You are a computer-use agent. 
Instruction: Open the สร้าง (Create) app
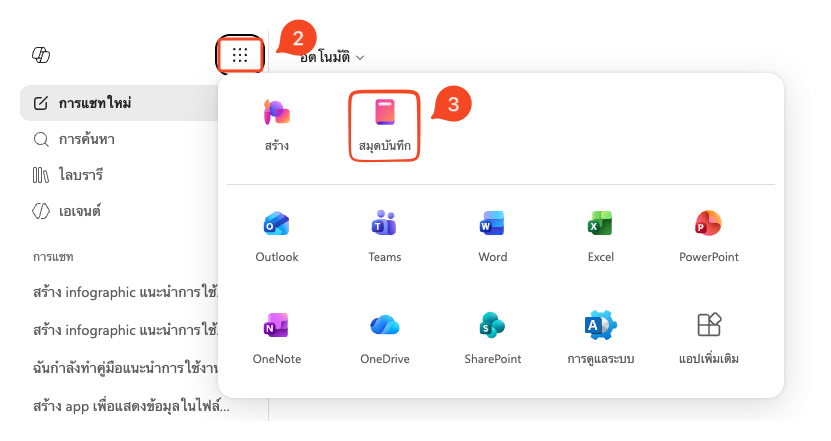coord(277,125)
